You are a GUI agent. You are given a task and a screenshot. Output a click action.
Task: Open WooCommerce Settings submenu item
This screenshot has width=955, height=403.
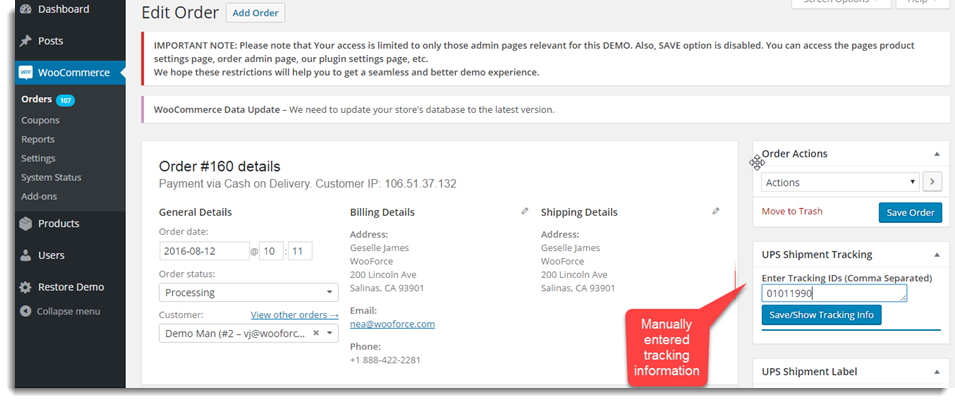38,158
